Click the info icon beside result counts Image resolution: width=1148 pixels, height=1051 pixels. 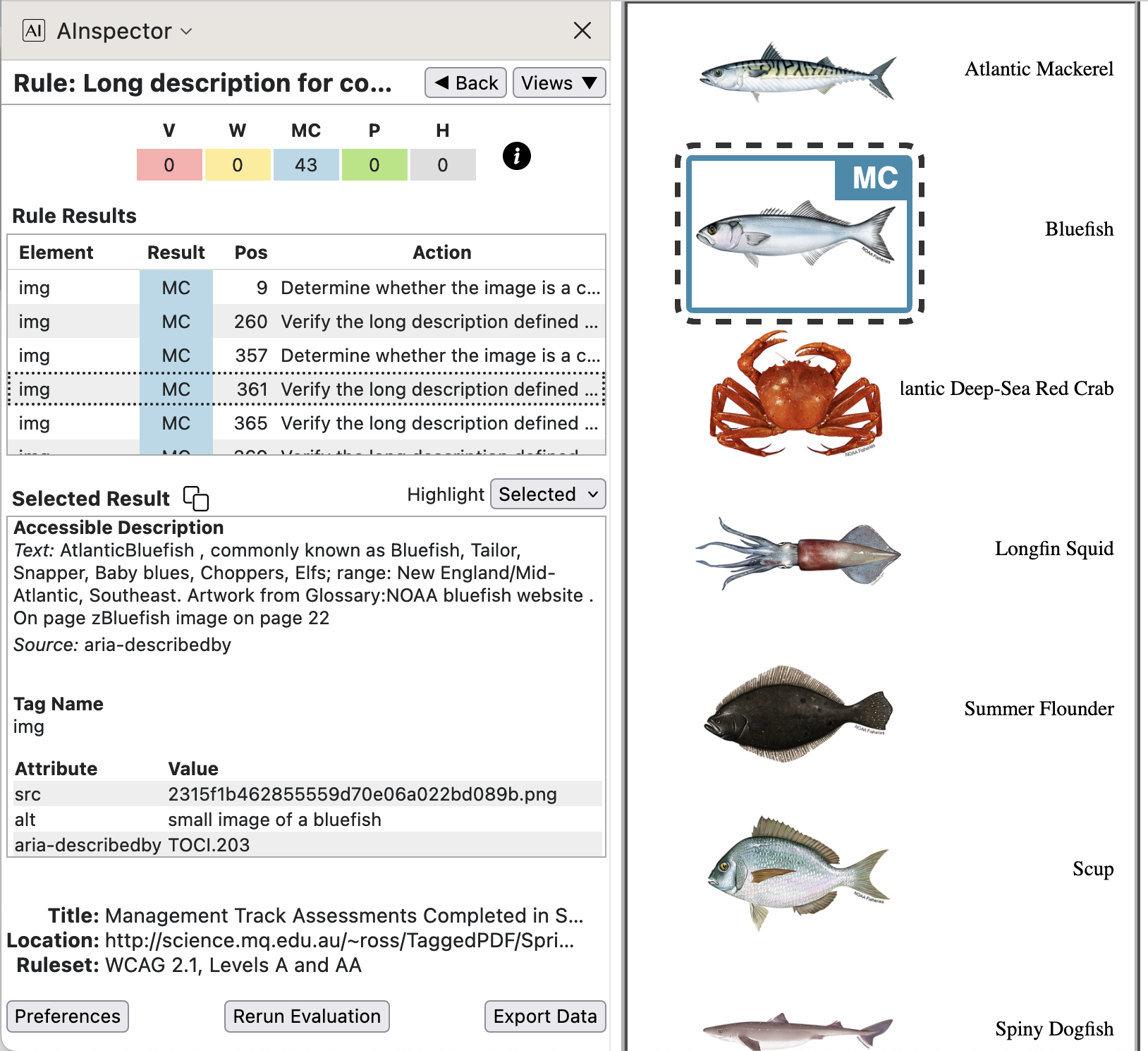(516, 156)
